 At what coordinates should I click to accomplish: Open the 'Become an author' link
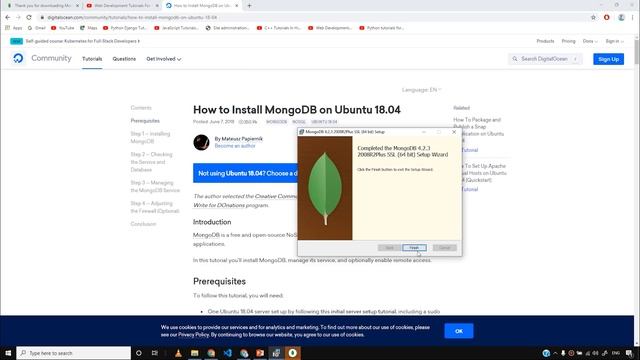[x=235, y=146]
